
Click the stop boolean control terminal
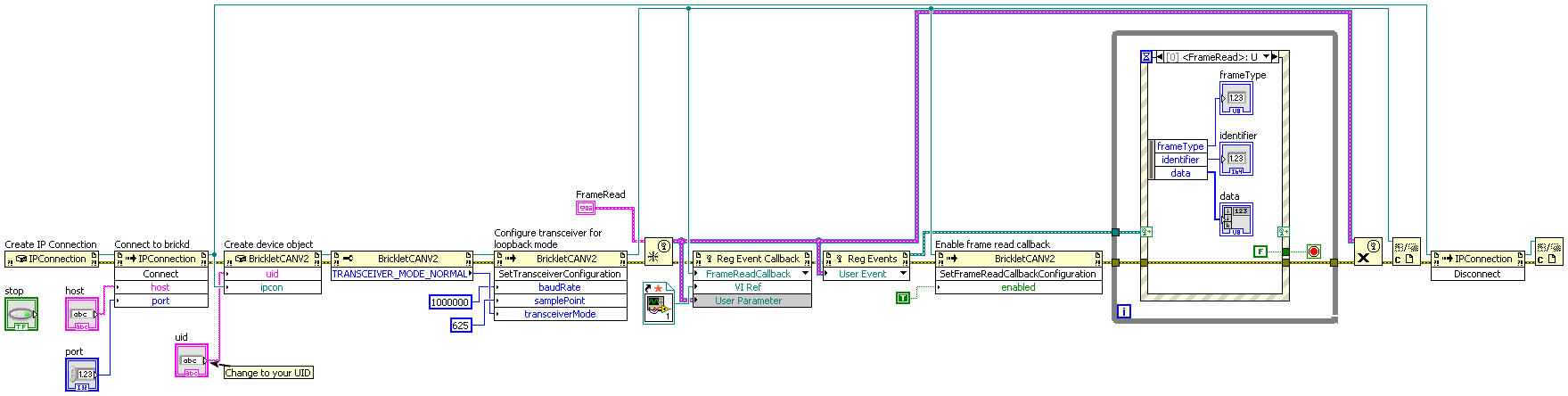[x=21, y=314]
